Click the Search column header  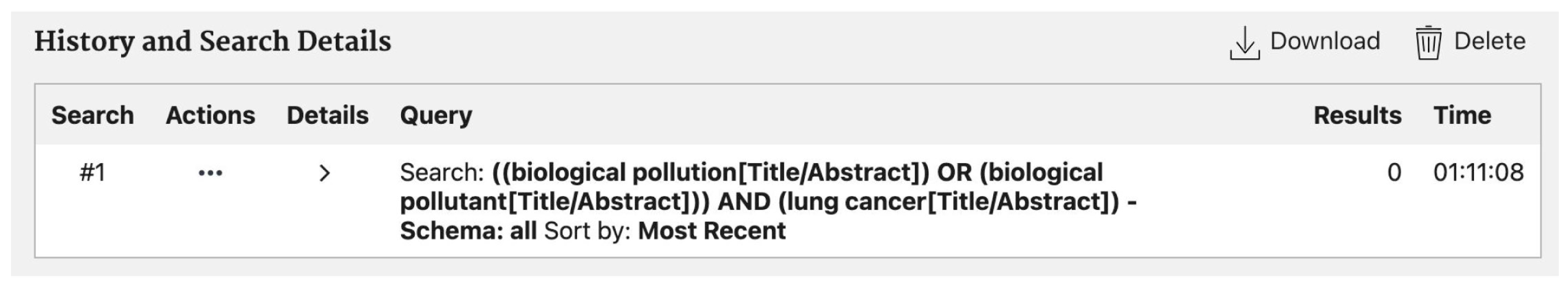[93, 115]
